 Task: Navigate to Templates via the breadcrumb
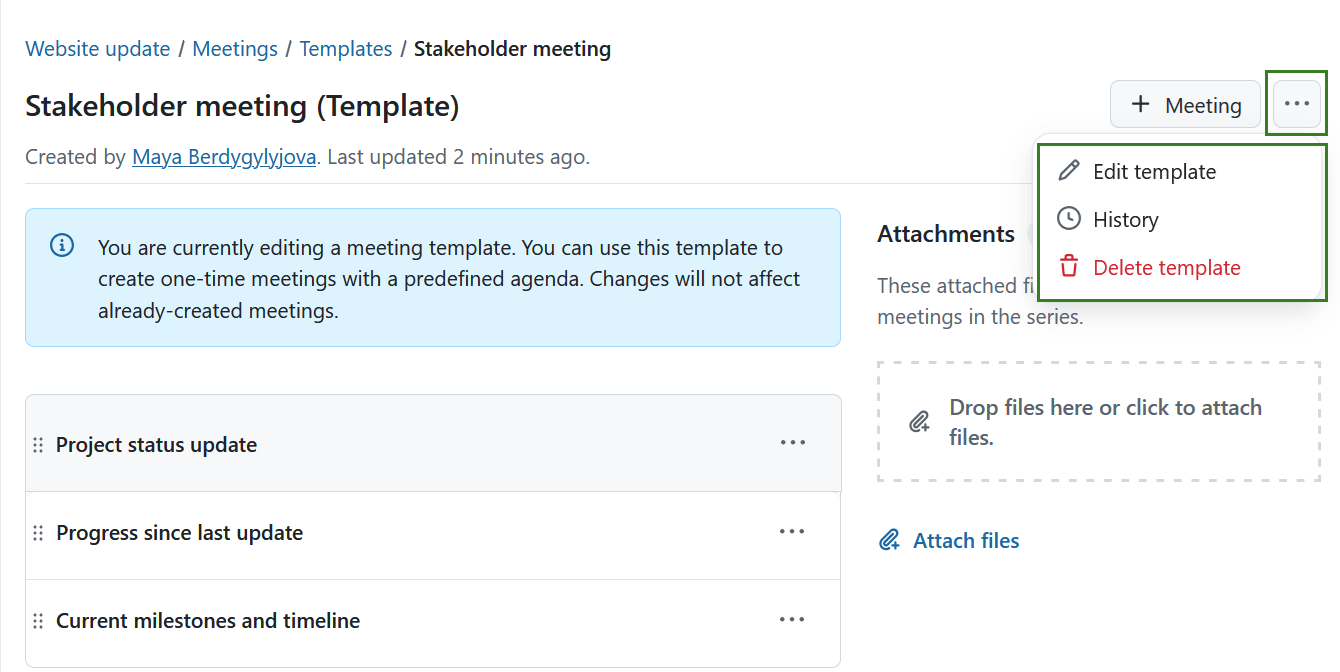pyautogui.click(x=346, y=48)
